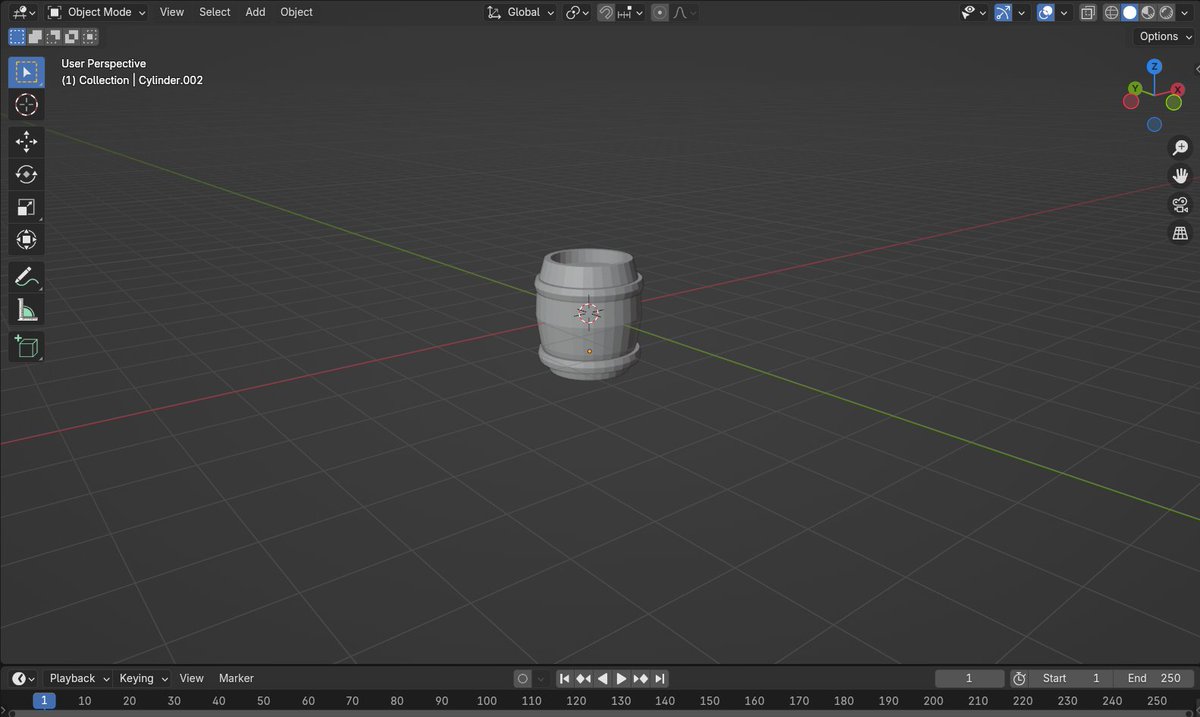Switch to Rendered viewport shading
The image size is (1200, 717).
[x=1166, y=13]
